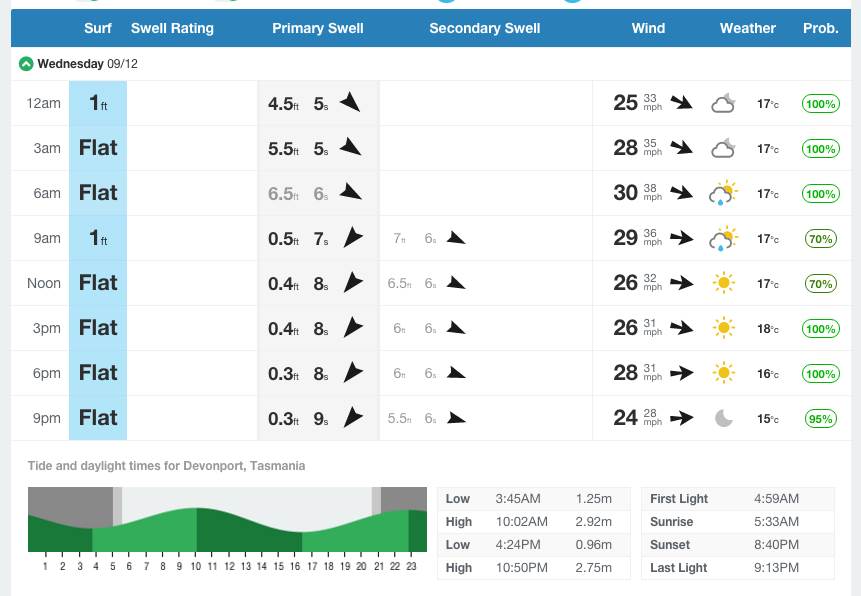The image size is (861, 596).
Task: Click the 9pm moon weather icon
Action: [x=723, y=418]
